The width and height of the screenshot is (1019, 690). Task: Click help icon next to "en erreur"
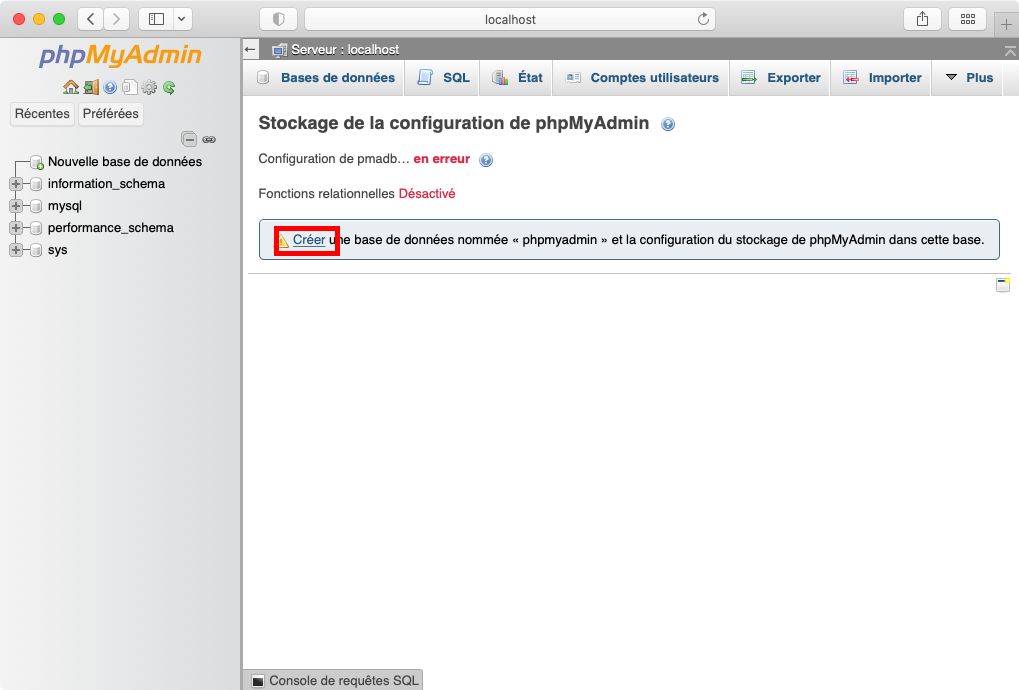(x=486, y=160)
